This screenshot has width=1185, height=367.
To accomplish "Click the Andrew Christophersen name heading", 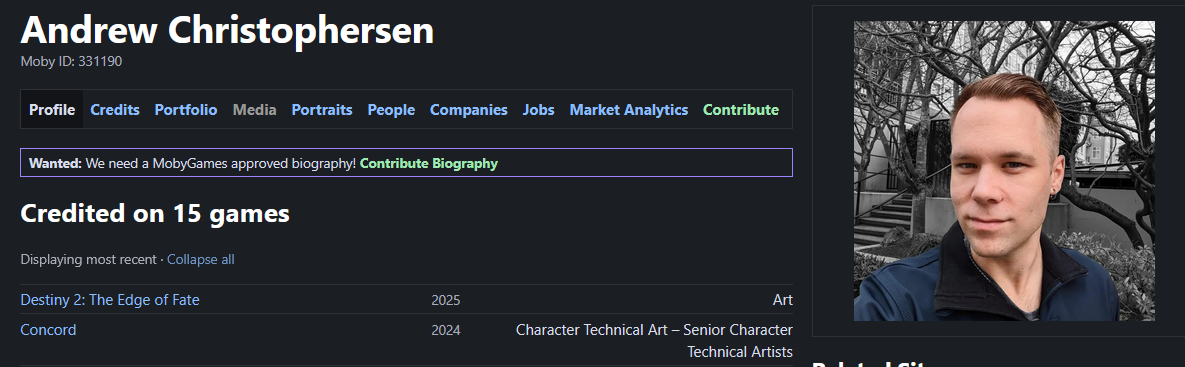I will coord(227,31).
